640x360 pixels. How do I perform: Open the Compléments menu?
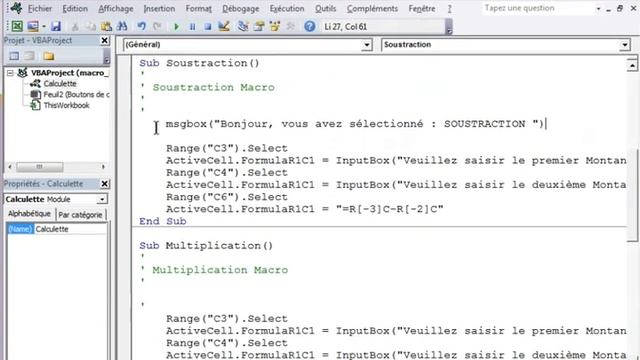372,8
